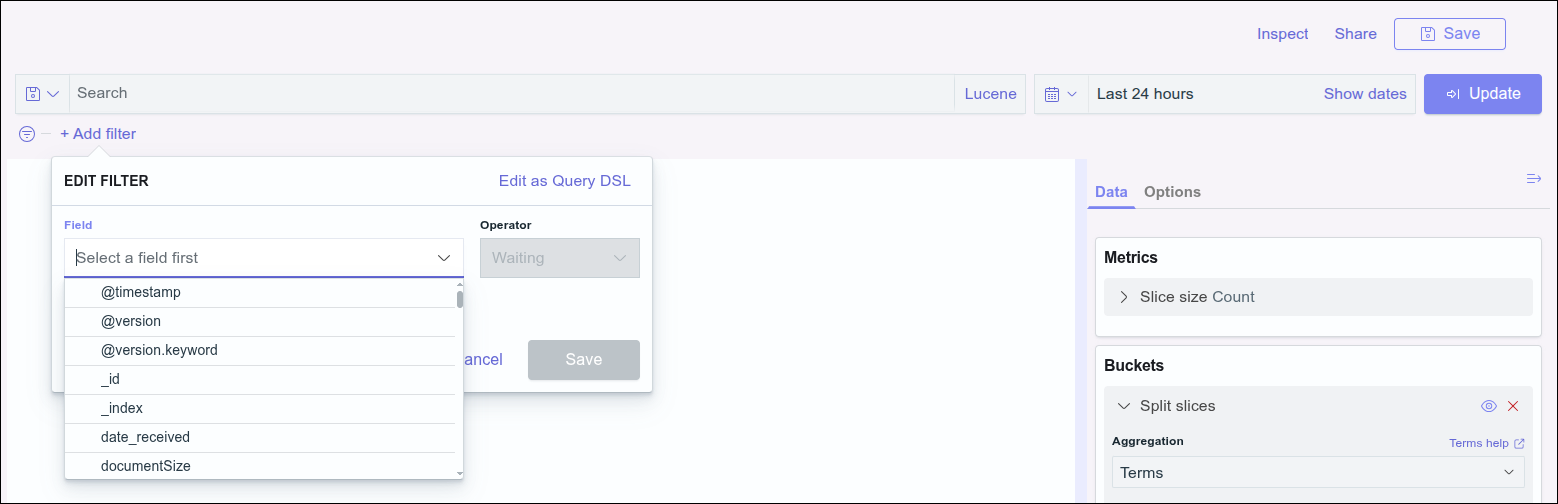Click the field list scrollbar thumb
The image size is (1558, 504).
pyautogui.click(x=460, y=299)
